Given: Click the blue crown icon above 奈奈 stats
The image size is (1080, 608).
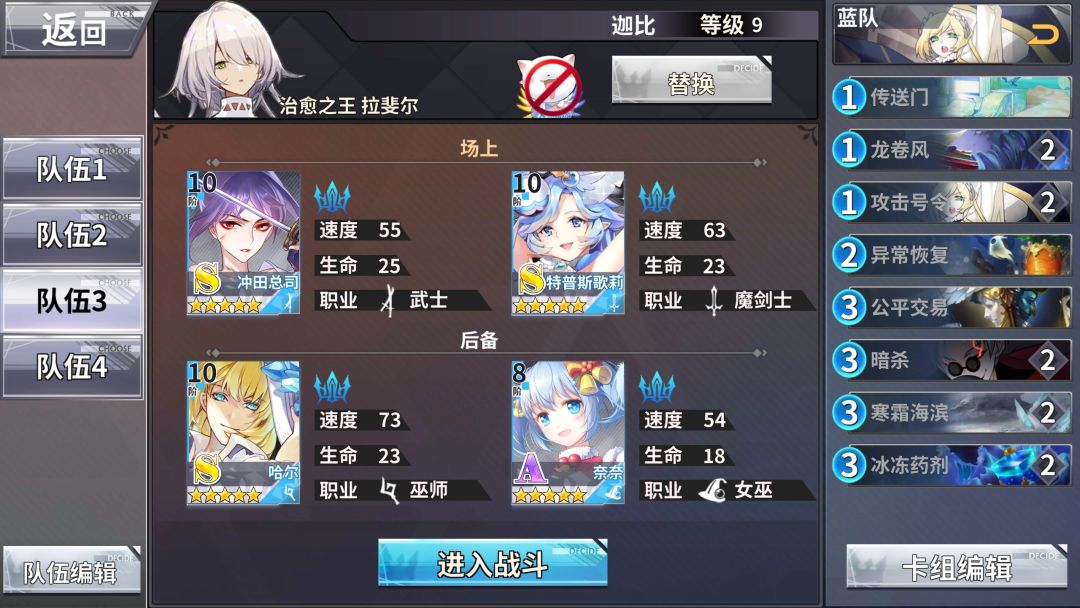Looking at the screenshot, I should (657, 387).
